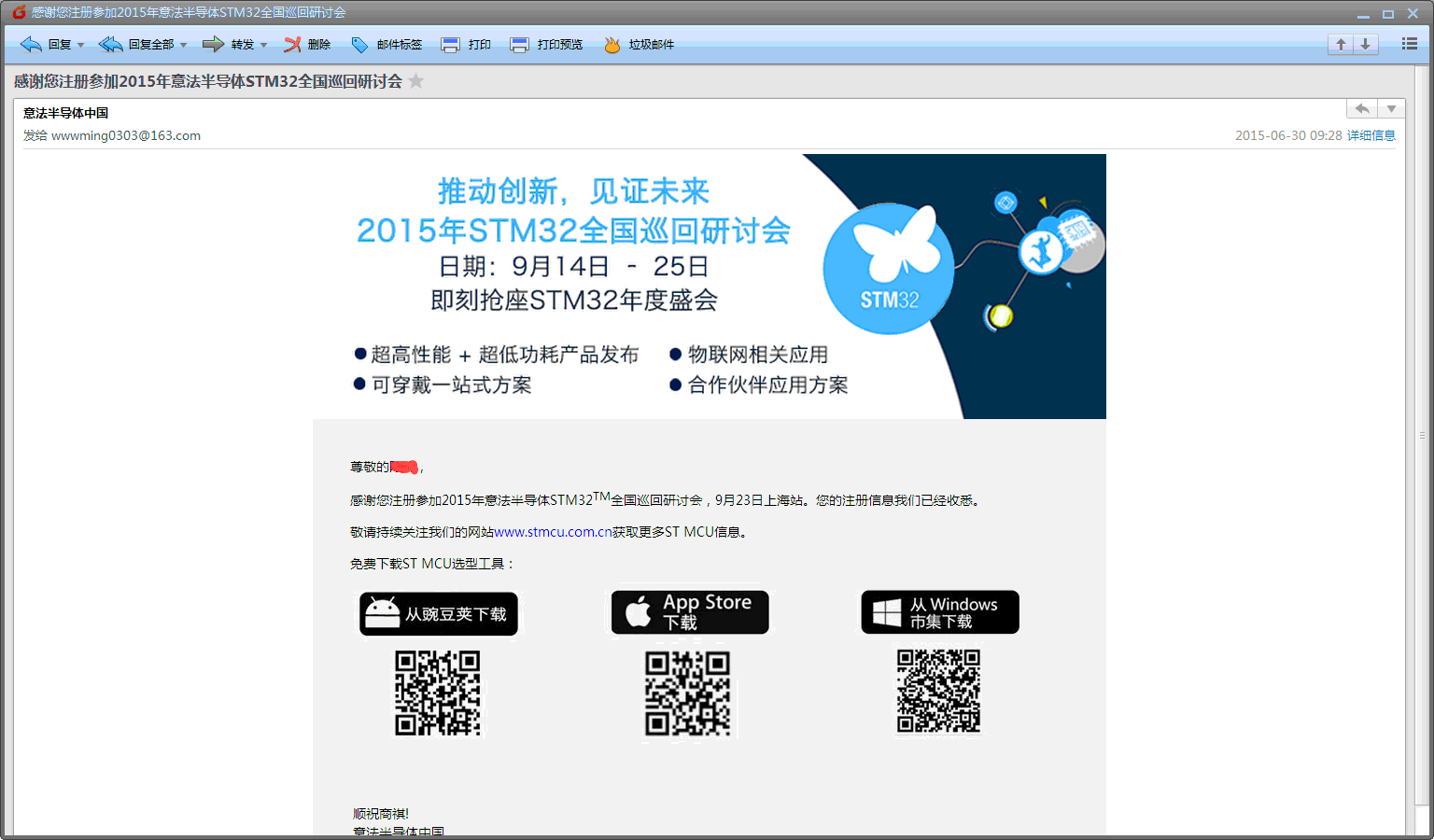Click Reply All (回复全部) button
The height and width of the screenshot is (840, 1434).
coord(136,45)
